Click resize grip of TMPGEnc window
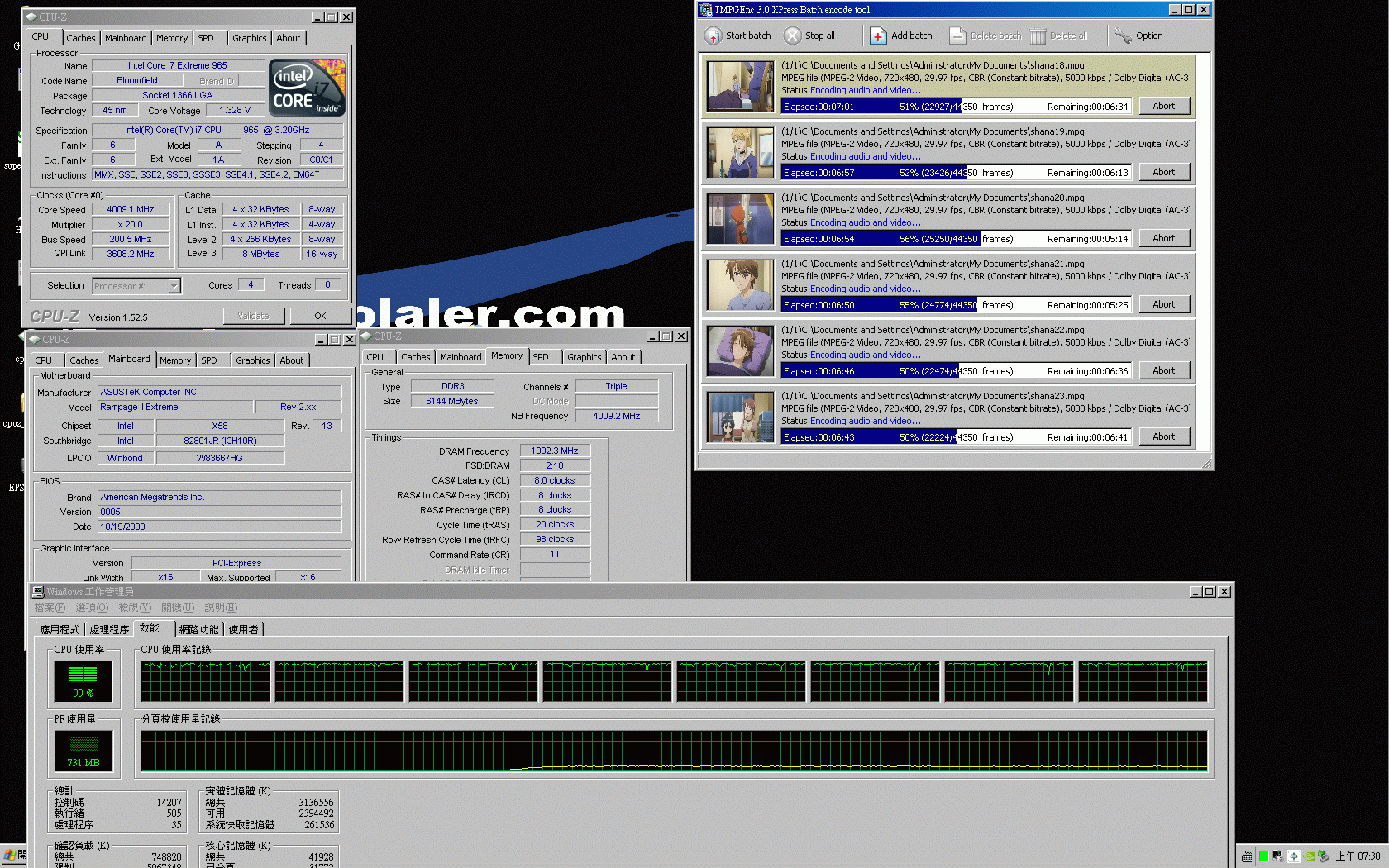This screenshot has width=1389, height=868. (1207, 465)
